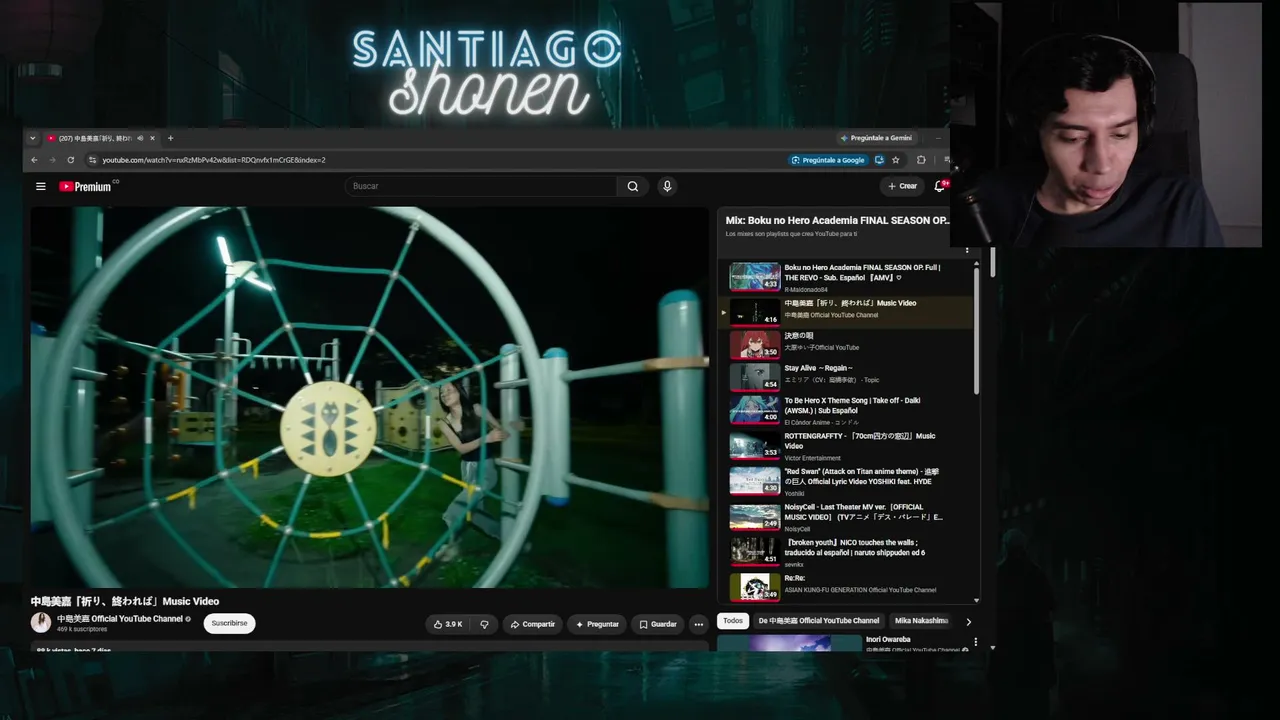
Task: Open the YouTube hamburger guide menu
Action: point(41,186)
